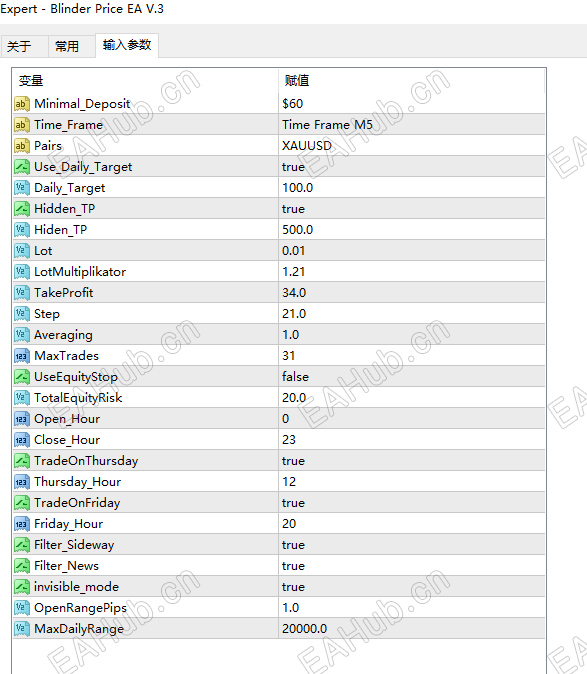Image resolution: width=587 pixels, height=674 pixels.
Task: Click the Friday_Hour integer icon
Action: pyautogui.click(x=21, y=524)
